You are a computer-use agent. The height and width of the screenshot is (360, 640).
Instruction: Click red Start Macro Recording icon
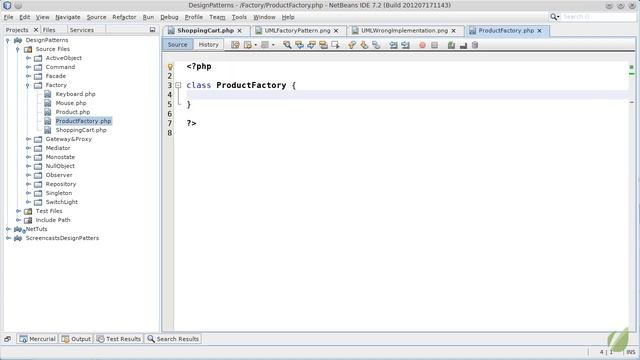(422, 45)
